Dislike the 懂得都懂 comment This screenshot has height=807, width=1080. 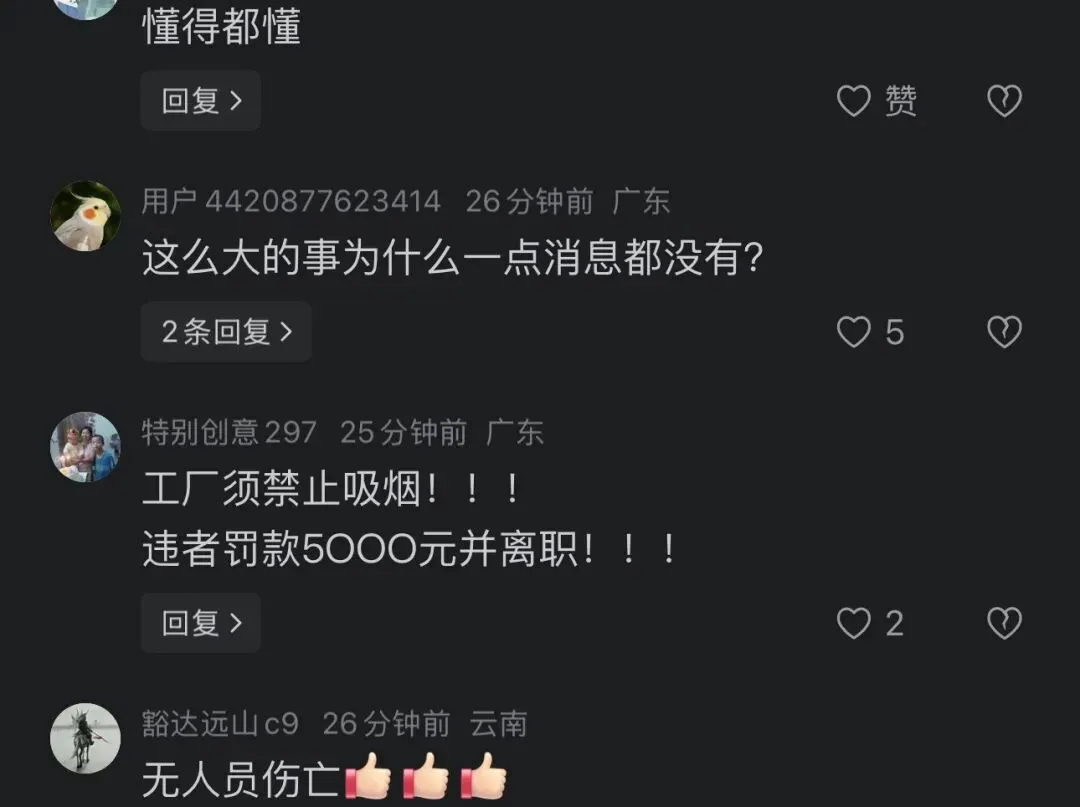click(x=1004, y=101)
